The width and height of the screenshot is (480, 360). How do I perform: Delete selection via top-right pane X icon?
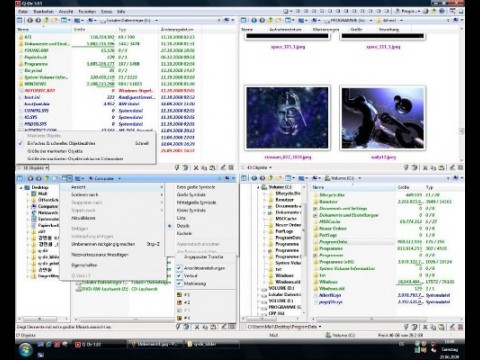coord(425,168)
